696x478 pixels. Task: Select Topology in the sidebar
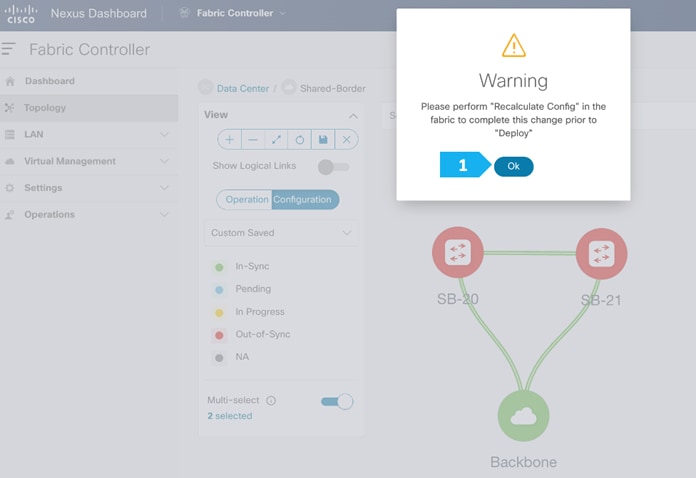pos(89,108)
